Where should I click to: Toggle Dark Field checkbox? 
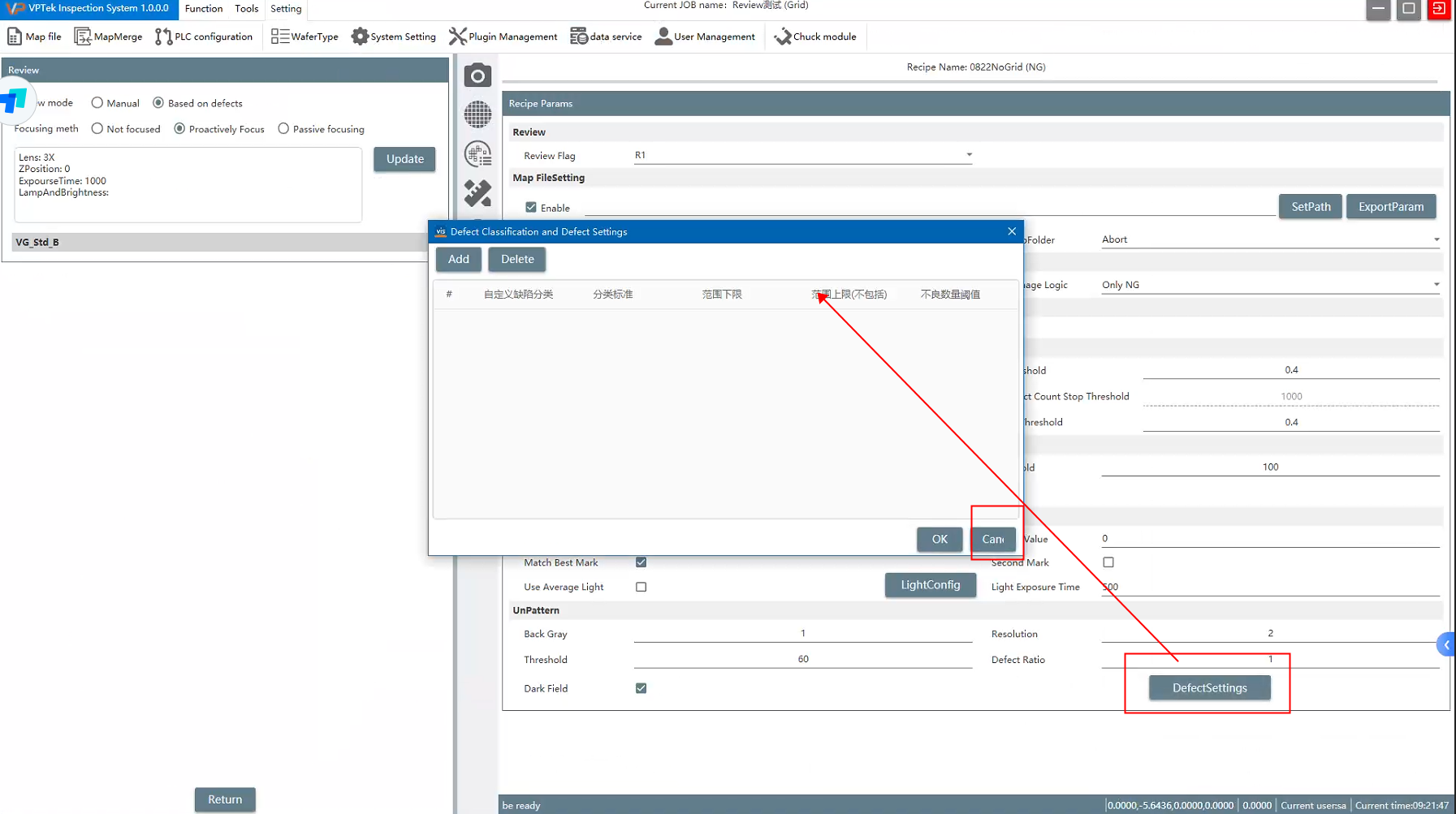click(642, 688)
